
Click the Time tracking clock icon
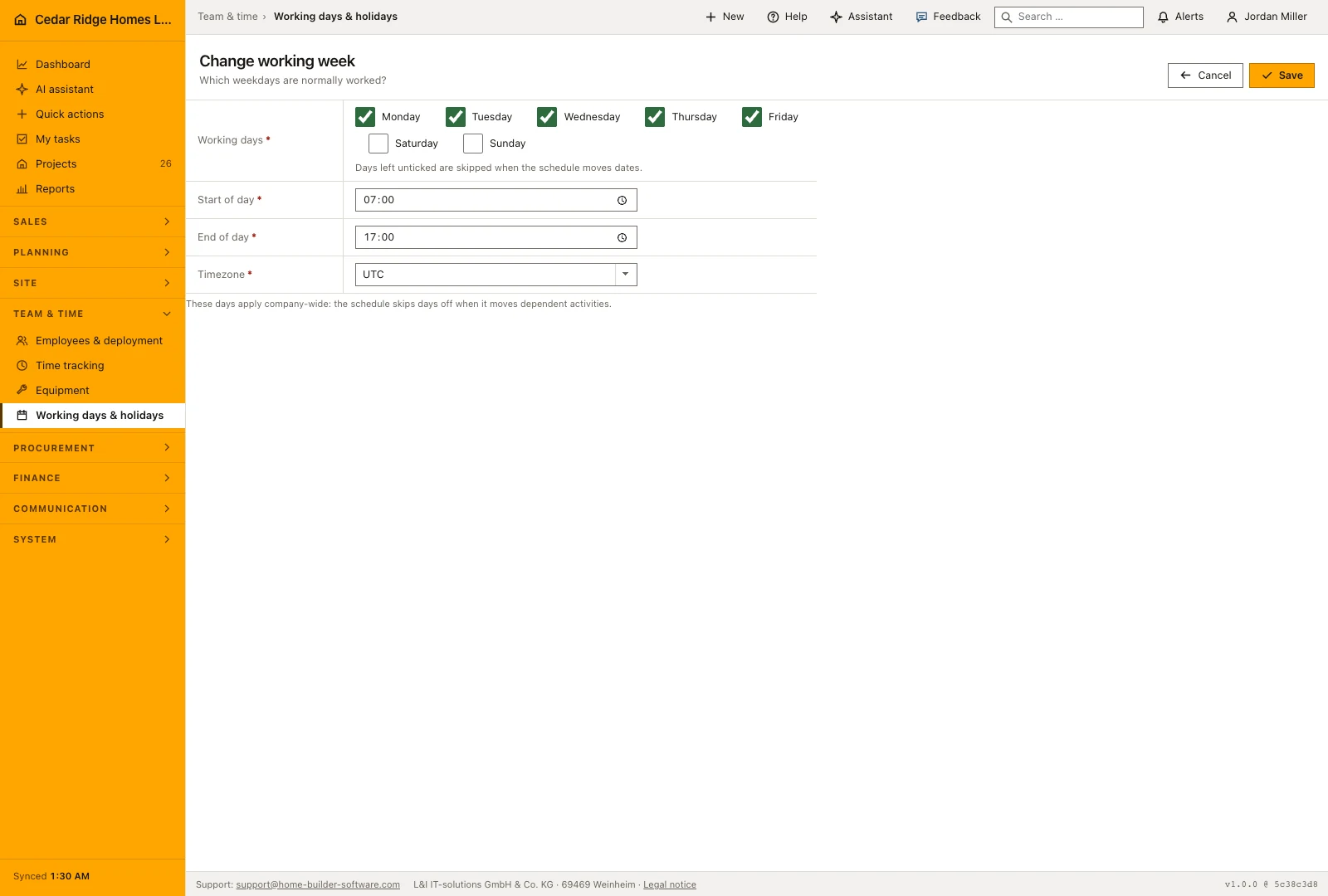click(22, 366)
